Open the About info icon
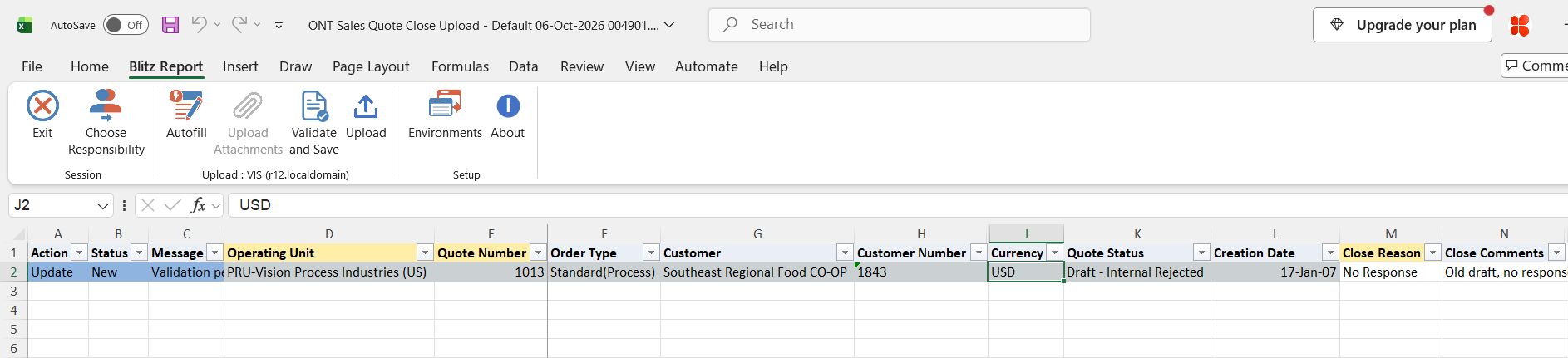Screen dimensions: 1568x358 click(x=508, y=106)
